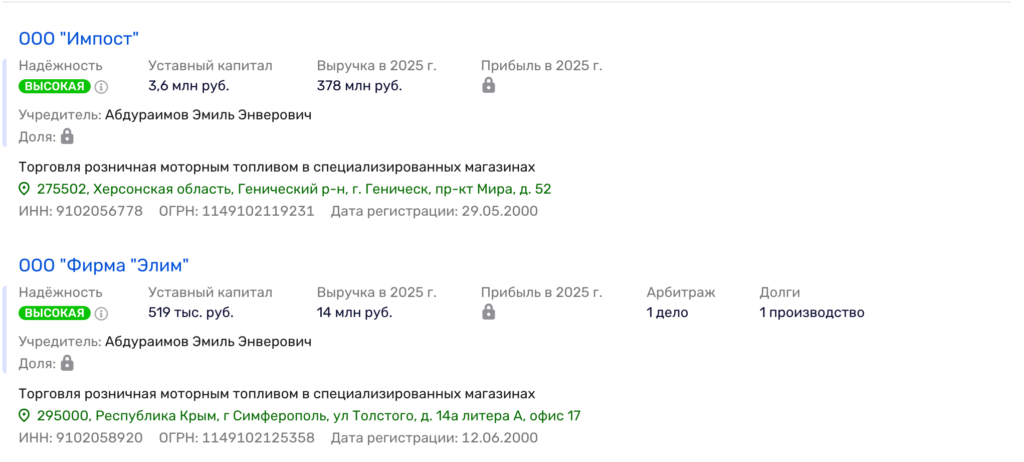Click the profit lock icon for Фирма Элим
Screen dimensions: 1024x462
click(x=488, y=312)
